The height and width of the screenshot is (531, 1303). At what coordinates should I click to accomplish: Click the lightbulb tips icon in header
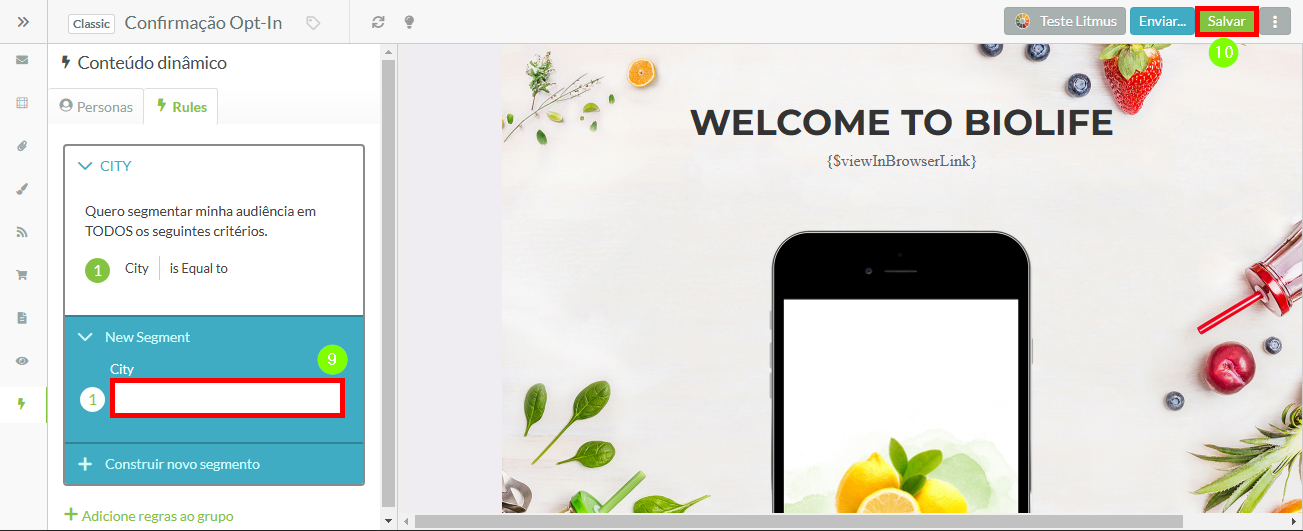(408, 22)
